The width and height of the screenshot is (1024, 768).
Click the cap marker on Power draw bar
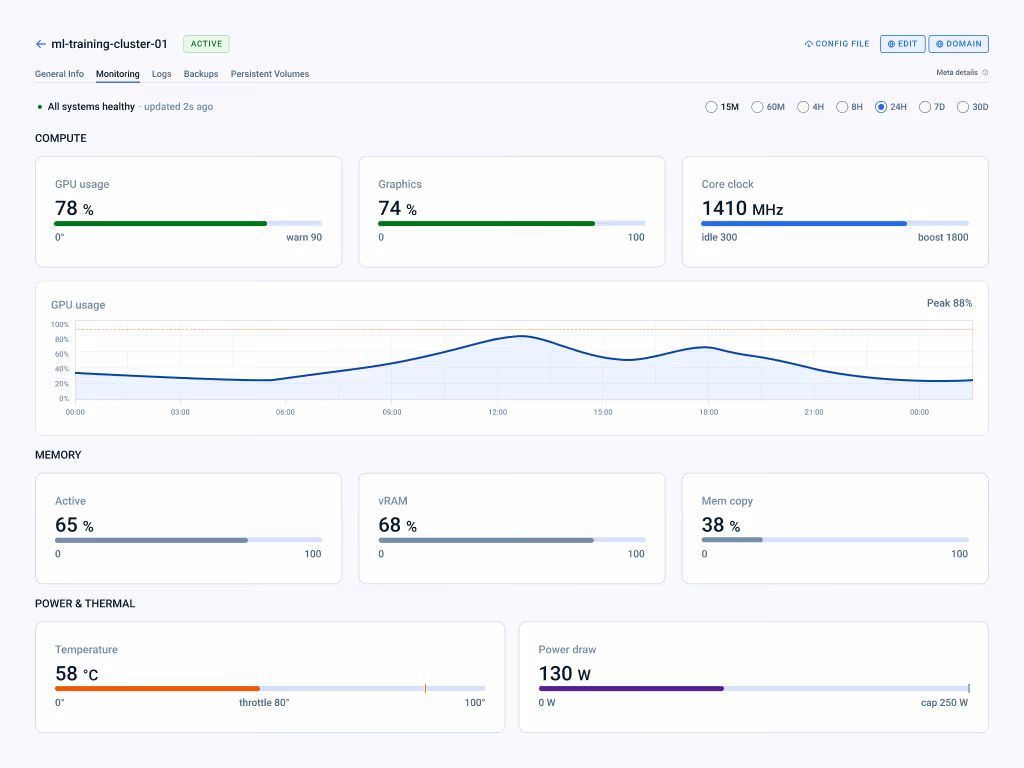(x=968, y=688)
